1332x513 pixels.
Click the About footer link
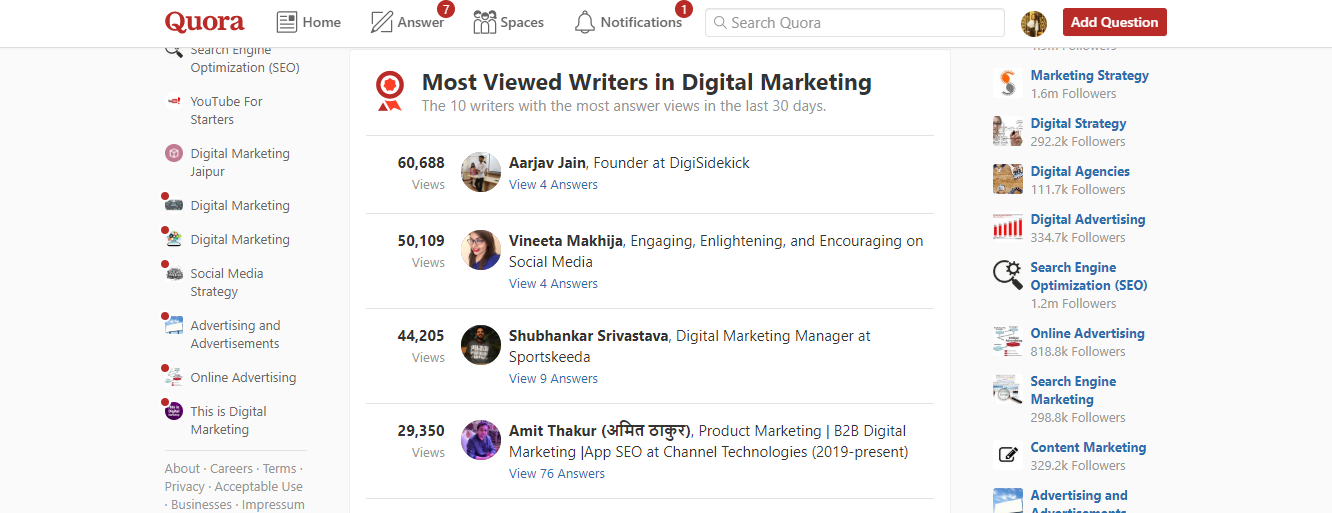(x=182, y=468)
